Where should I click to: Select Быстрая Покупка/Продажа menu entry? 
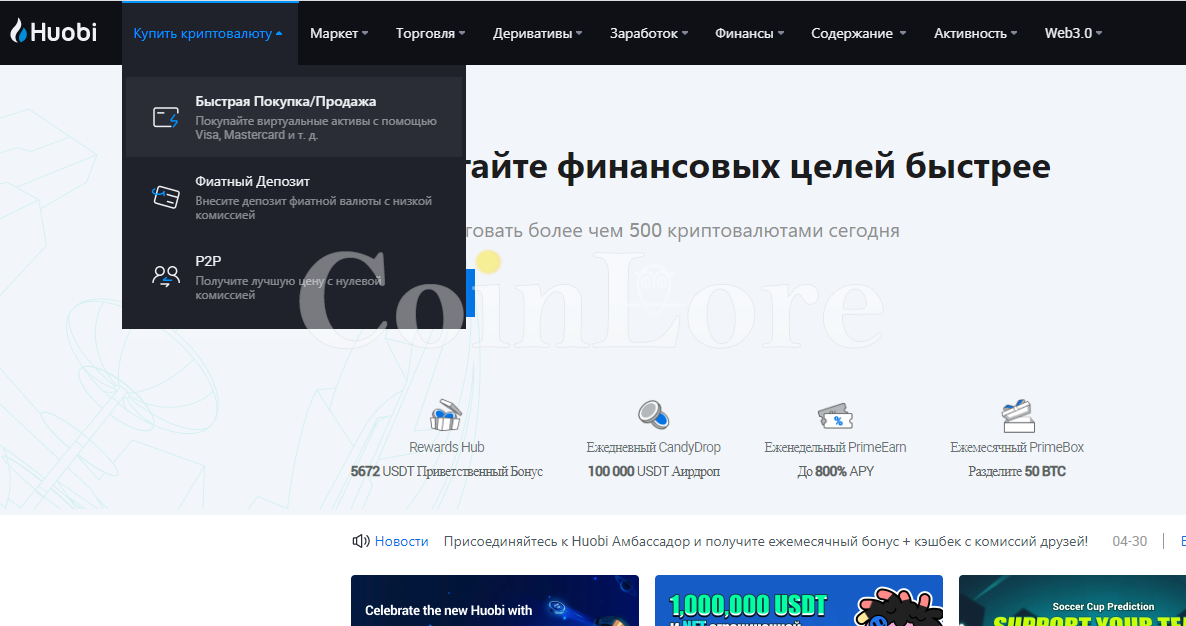tap(293, 117)
